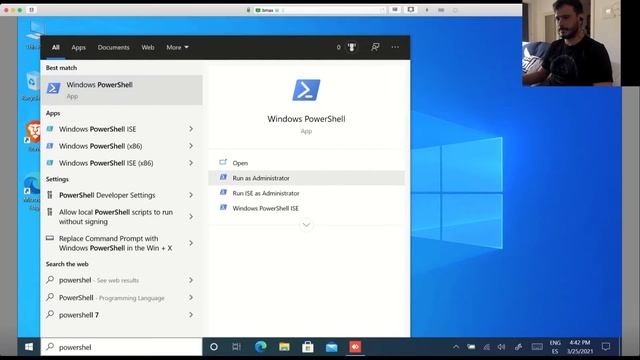Screen dimensions: 640x360
Task: Click the rewards trophy icon
Action: tap(351, 47)
